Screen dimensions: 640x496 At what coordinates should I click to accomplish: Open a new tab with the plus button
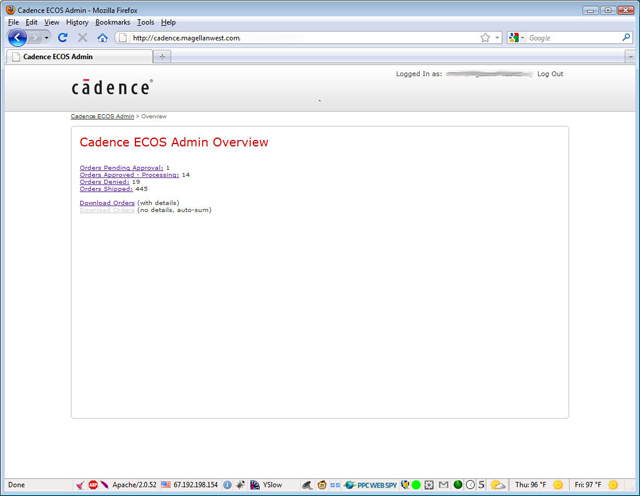(162, 57)
